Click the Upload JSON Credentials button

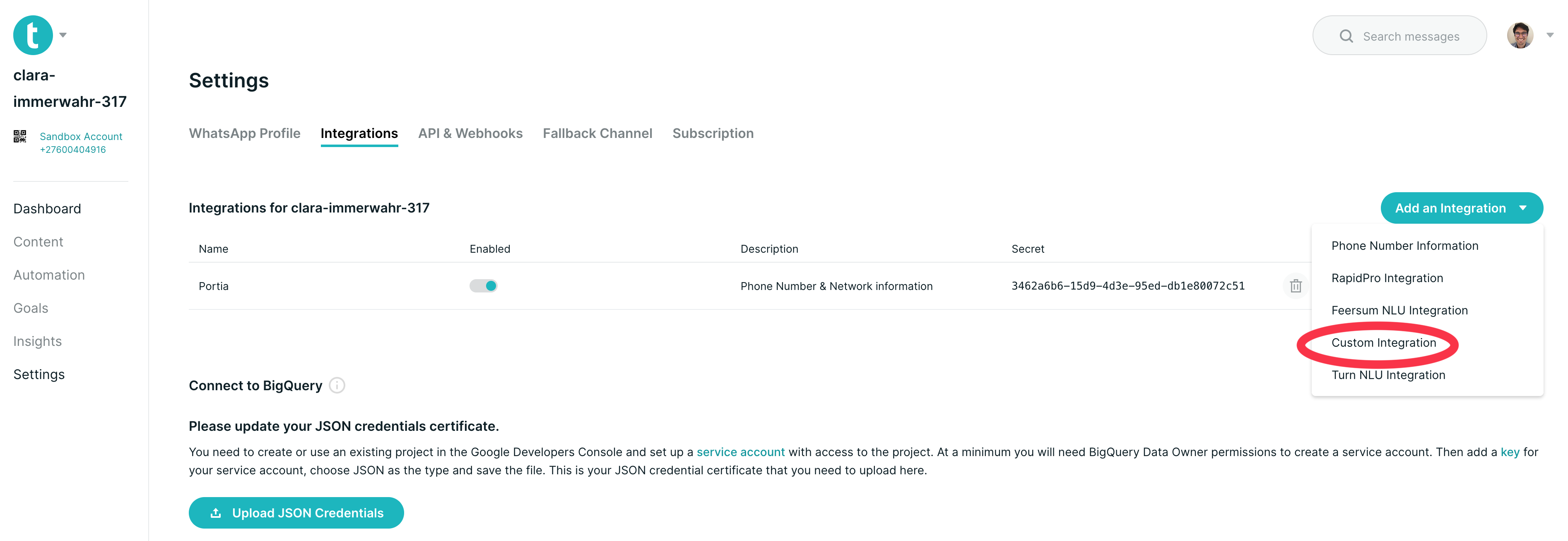(296, 513)
